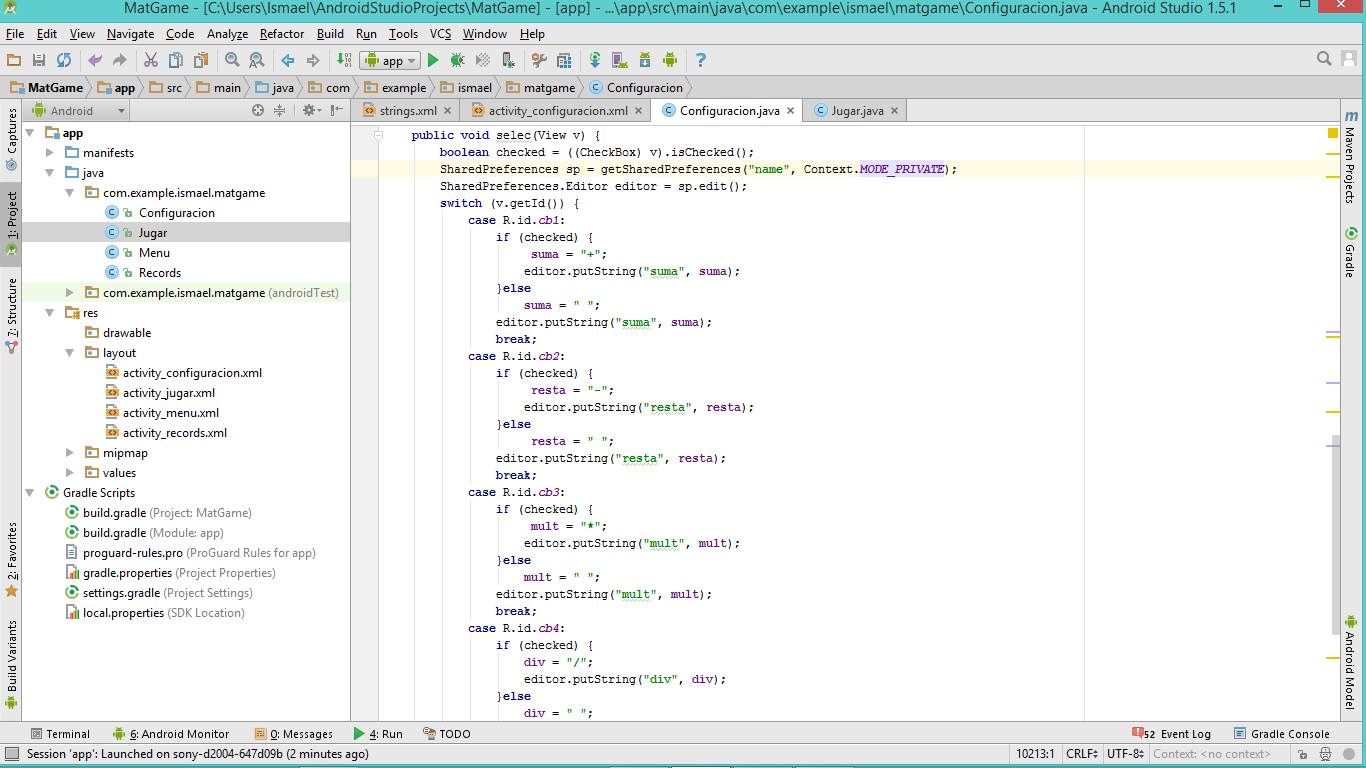
Task: Collapse the app module tree node
Action: pyautogui.click(x=30, y=132)
